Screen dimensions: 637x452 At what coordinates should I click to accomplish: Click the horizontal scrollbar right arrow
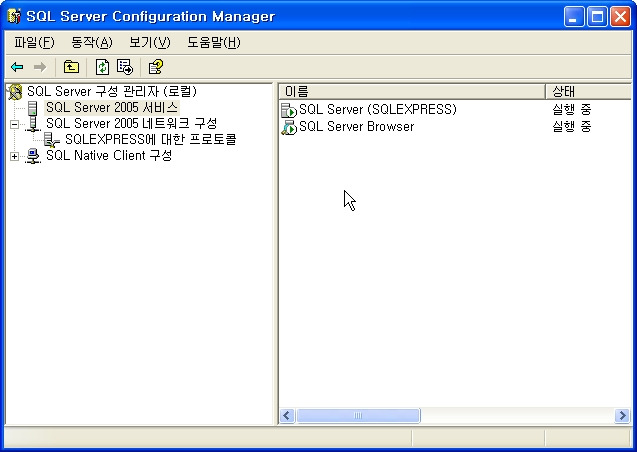click(x=622, y=416)
